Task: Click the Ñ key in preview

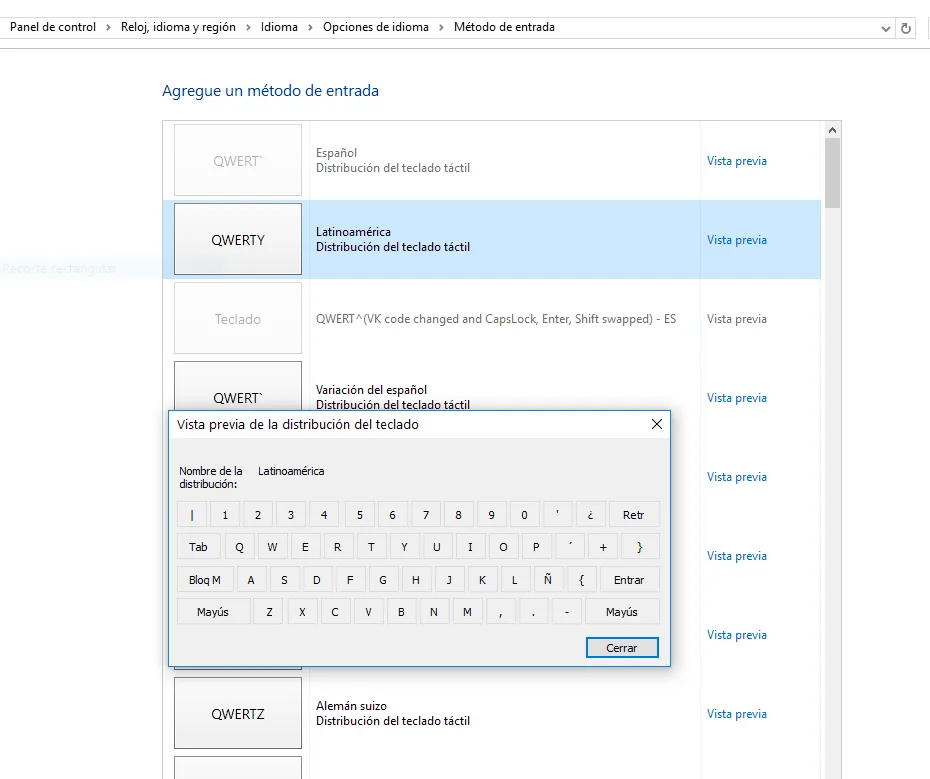Action: click(x=547, y=580)
